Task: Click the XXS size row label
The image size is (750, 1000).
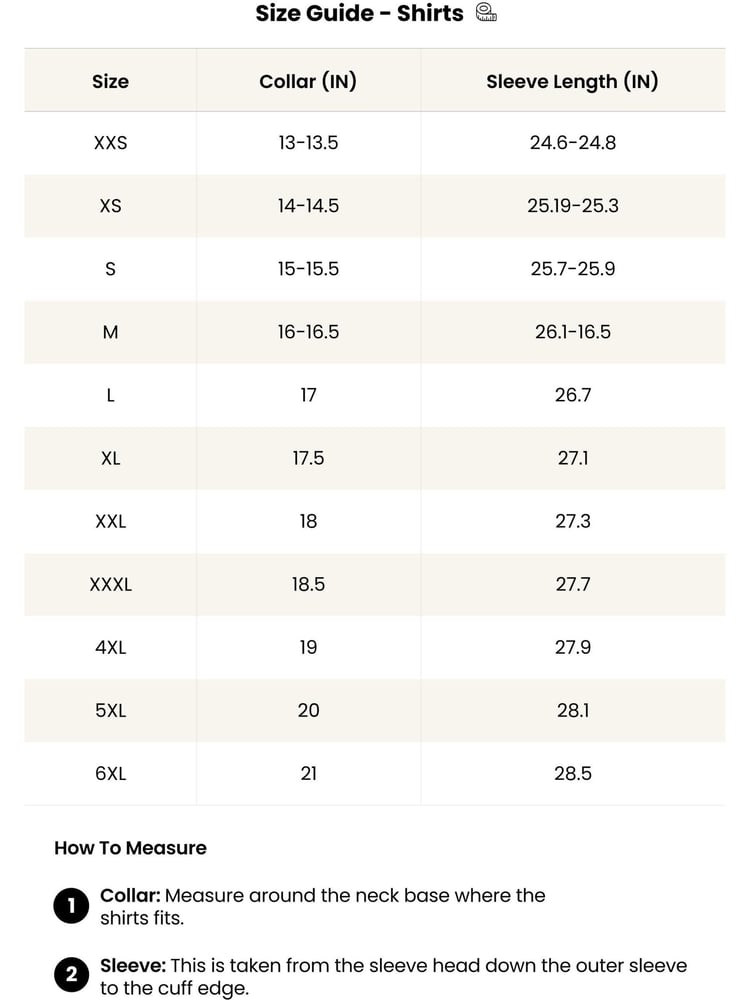Action: [x=110, y=143]
